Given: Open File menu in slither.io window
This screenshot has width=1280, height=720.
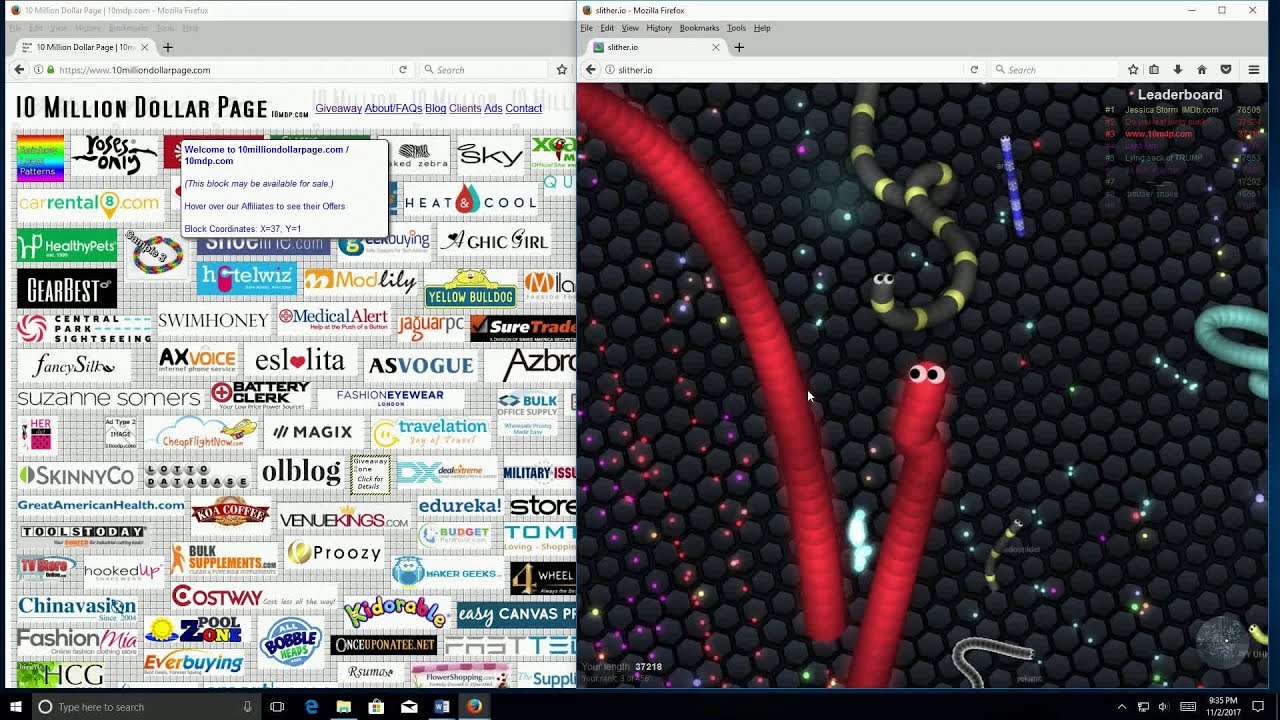Looking at the screenshot, I should [587, 28].
